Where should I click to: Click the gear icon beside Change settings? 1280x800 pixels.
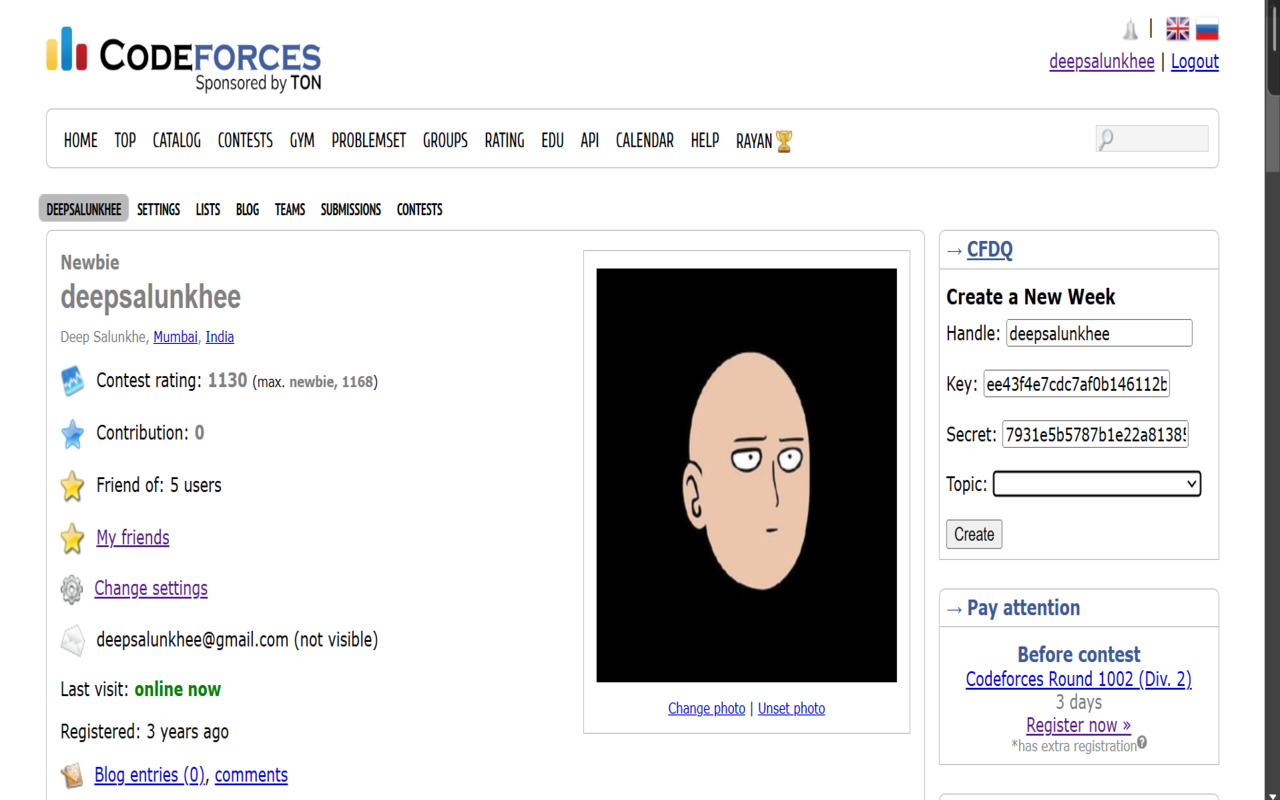tap(72, 589)
